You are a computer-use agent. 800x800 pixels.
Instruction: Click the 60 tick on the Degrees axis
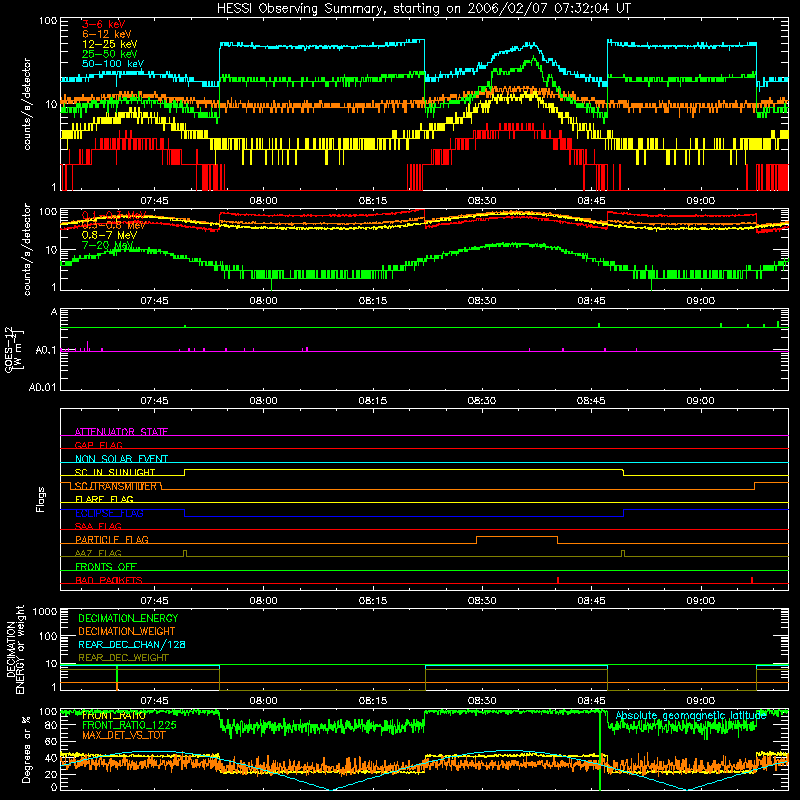(x=51, y=742)
